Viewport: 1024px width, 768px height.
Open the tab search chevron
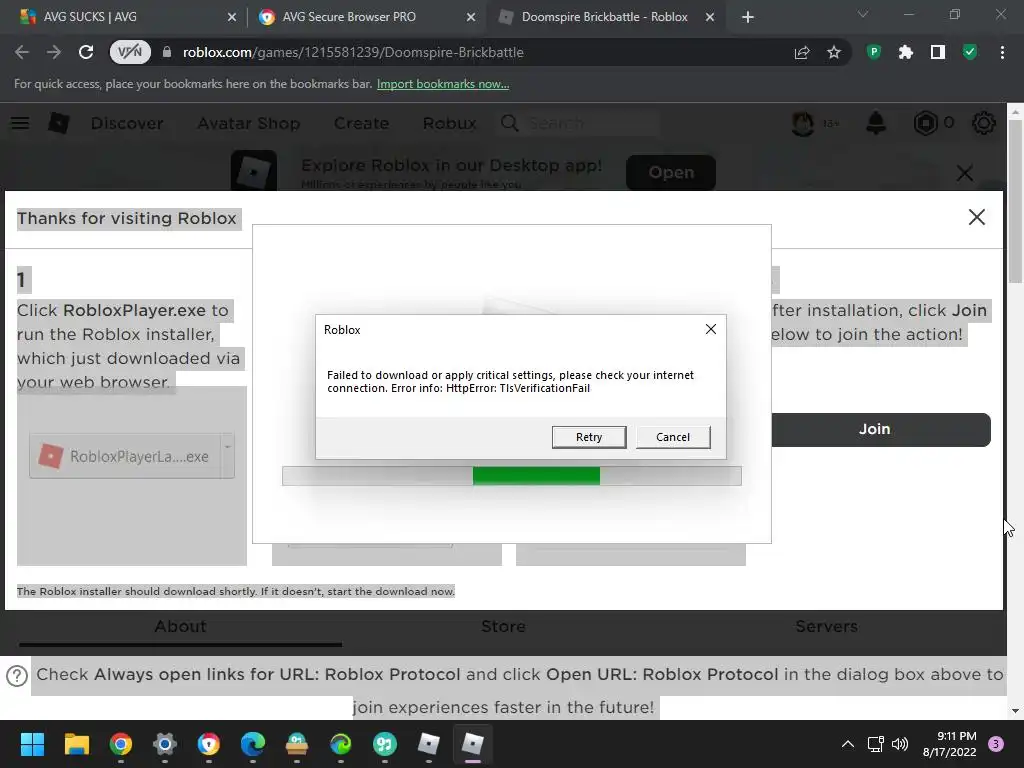[863, 14]
